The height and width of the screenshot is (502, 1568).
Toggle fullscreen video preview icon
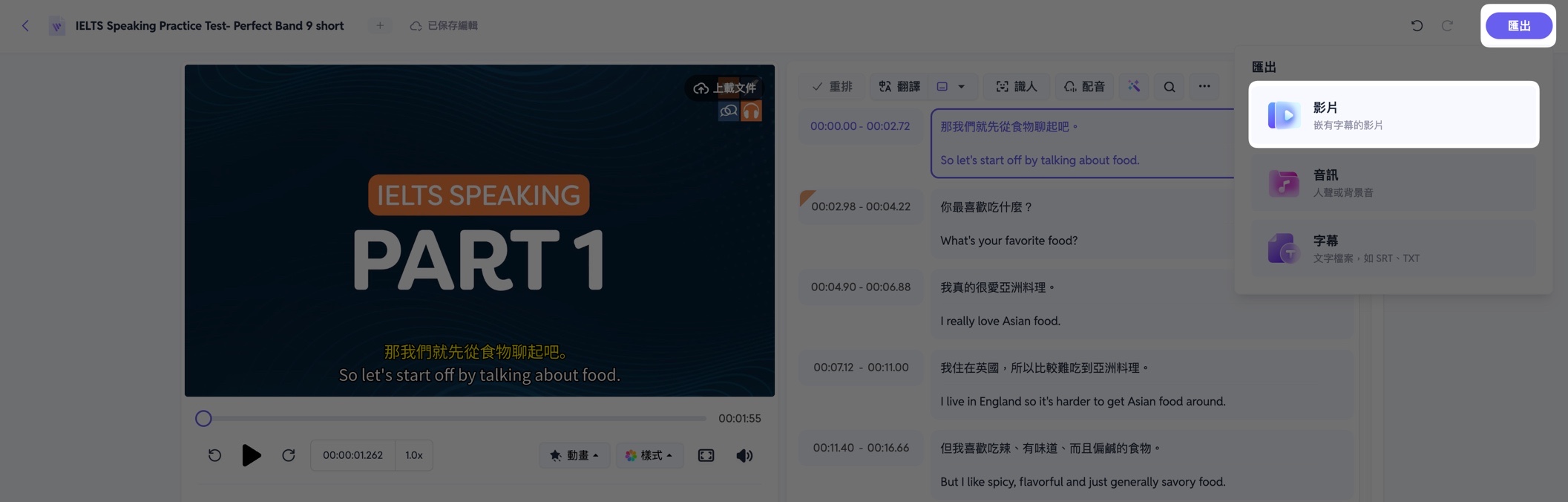coord(706,455)
